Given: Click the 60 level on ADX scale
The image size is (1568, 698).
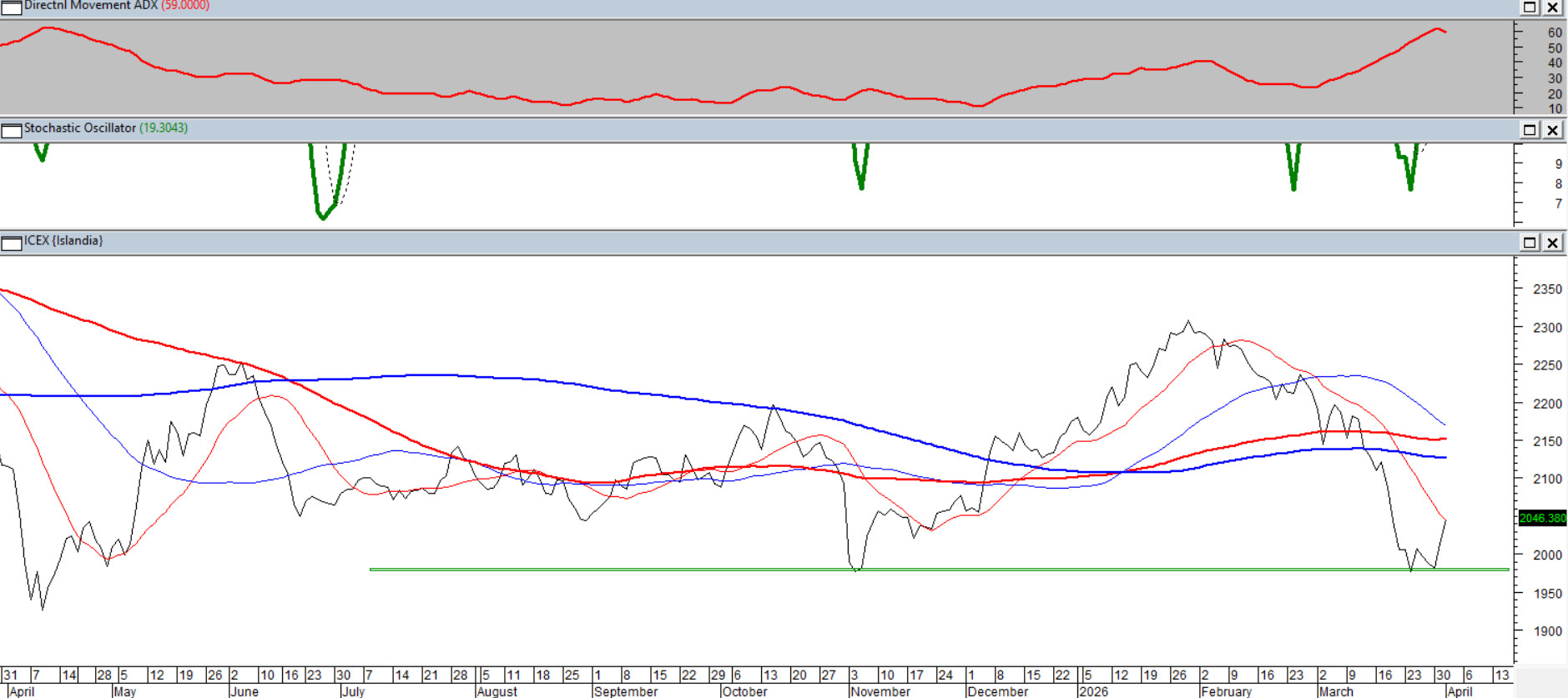Looking at the screenshot, I should (1555, 33).
